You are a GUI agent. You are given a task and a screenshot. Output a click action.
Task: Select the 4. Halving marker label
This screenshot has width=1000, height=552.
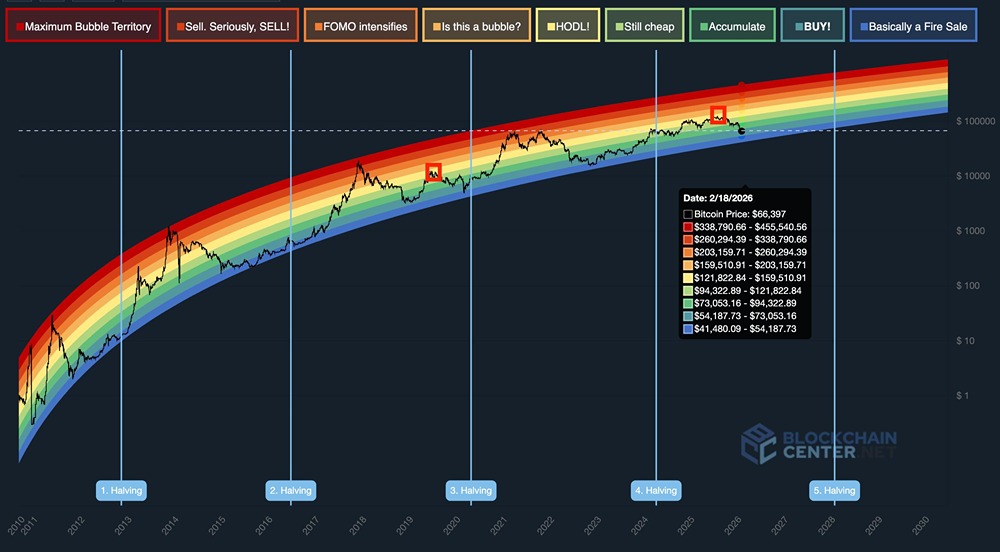(656, 490)
